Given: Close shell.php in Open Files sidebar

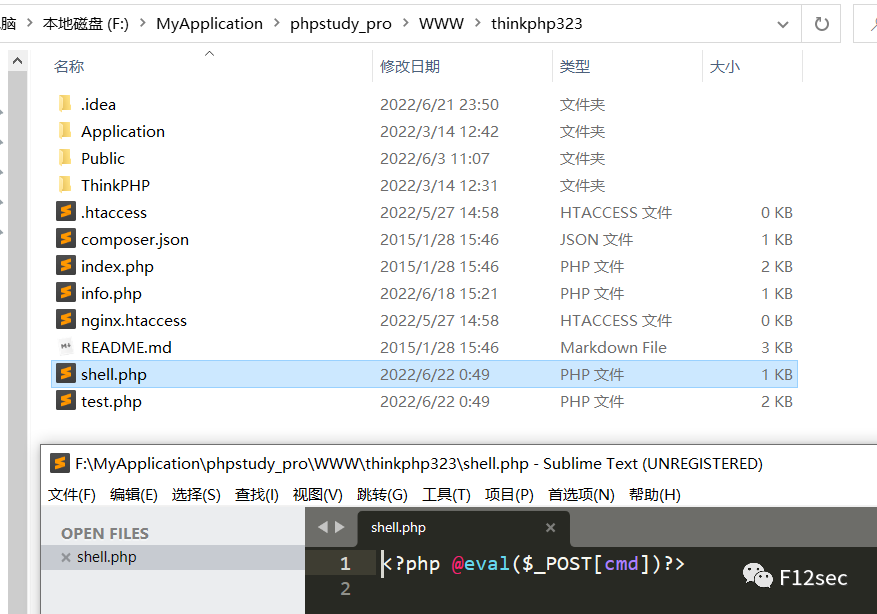Looking at the screenshot, I should tap(65, 557).
